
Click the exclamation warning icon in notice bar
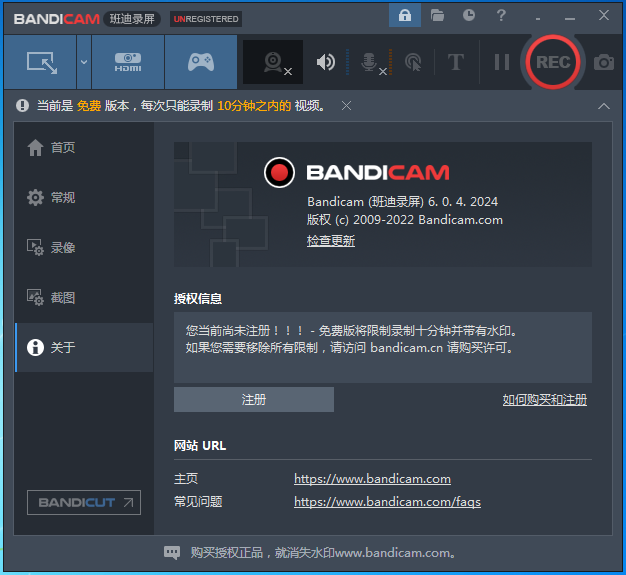click(22, 106)
